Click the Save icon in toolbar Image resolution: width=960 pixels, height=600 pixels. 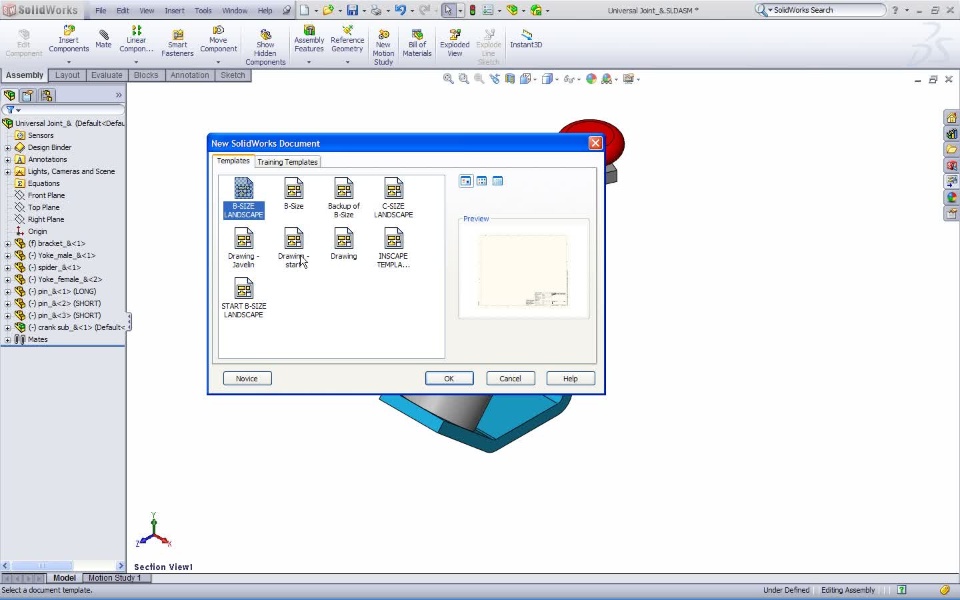click(352, 10)
